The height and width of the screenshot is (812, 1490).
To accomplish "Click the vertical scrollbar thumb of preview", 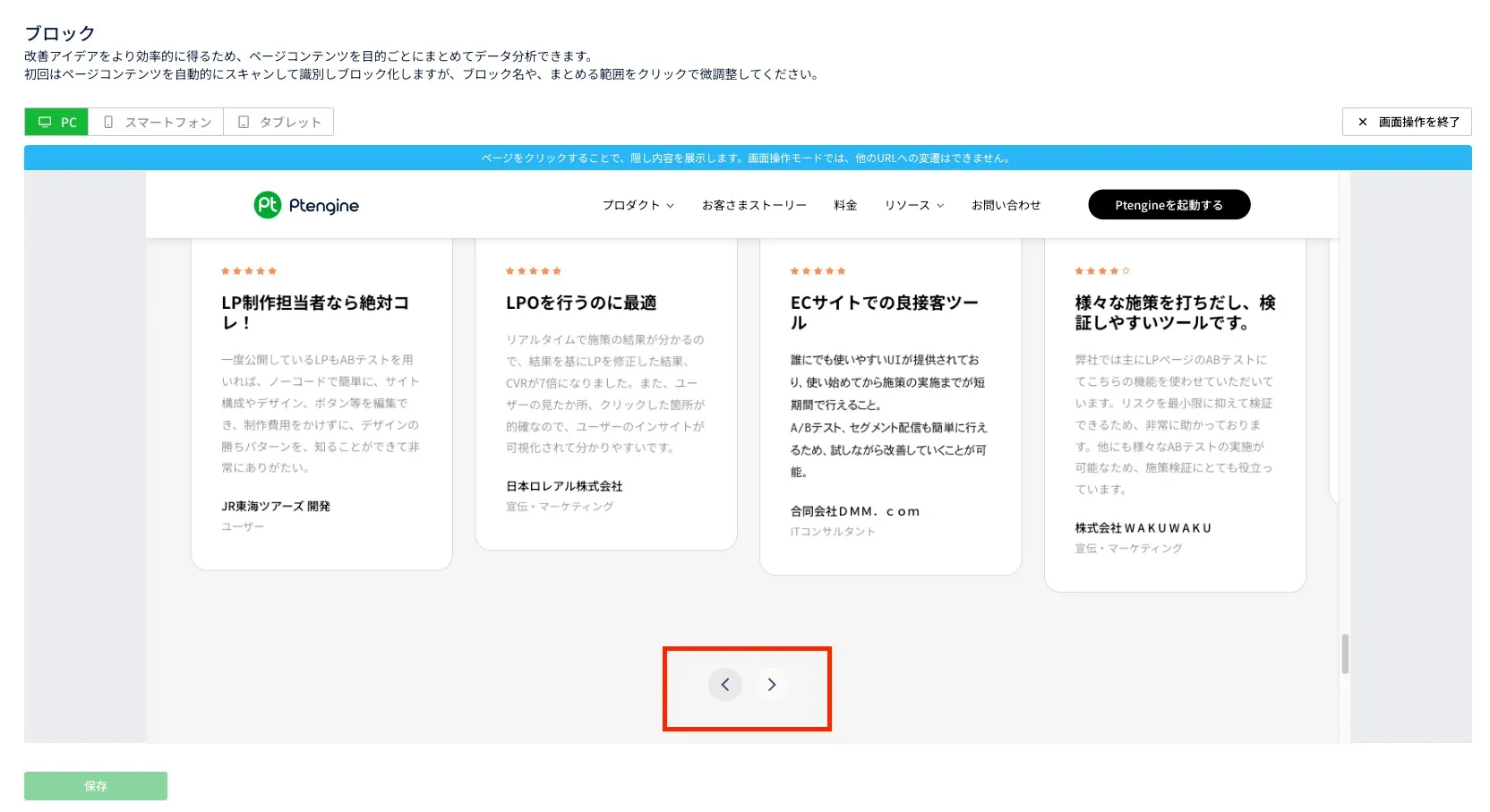I will [1344, 654].
